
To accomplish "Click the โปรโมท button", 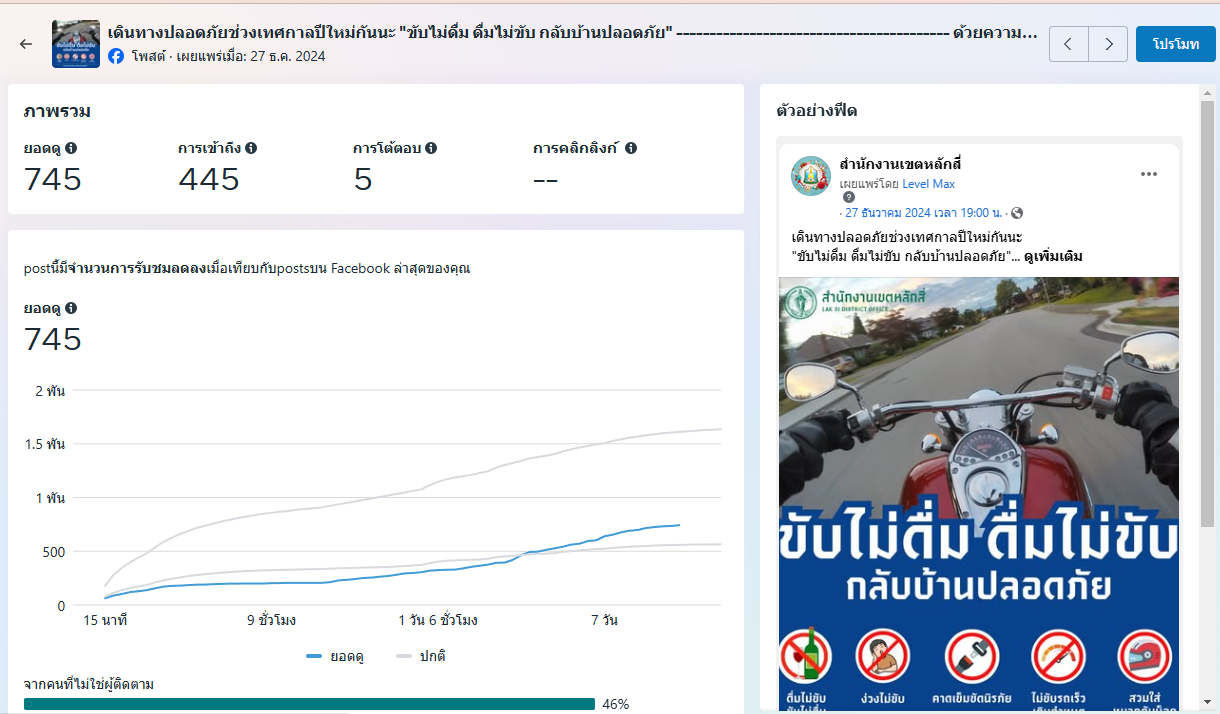I will [1175, 44].
